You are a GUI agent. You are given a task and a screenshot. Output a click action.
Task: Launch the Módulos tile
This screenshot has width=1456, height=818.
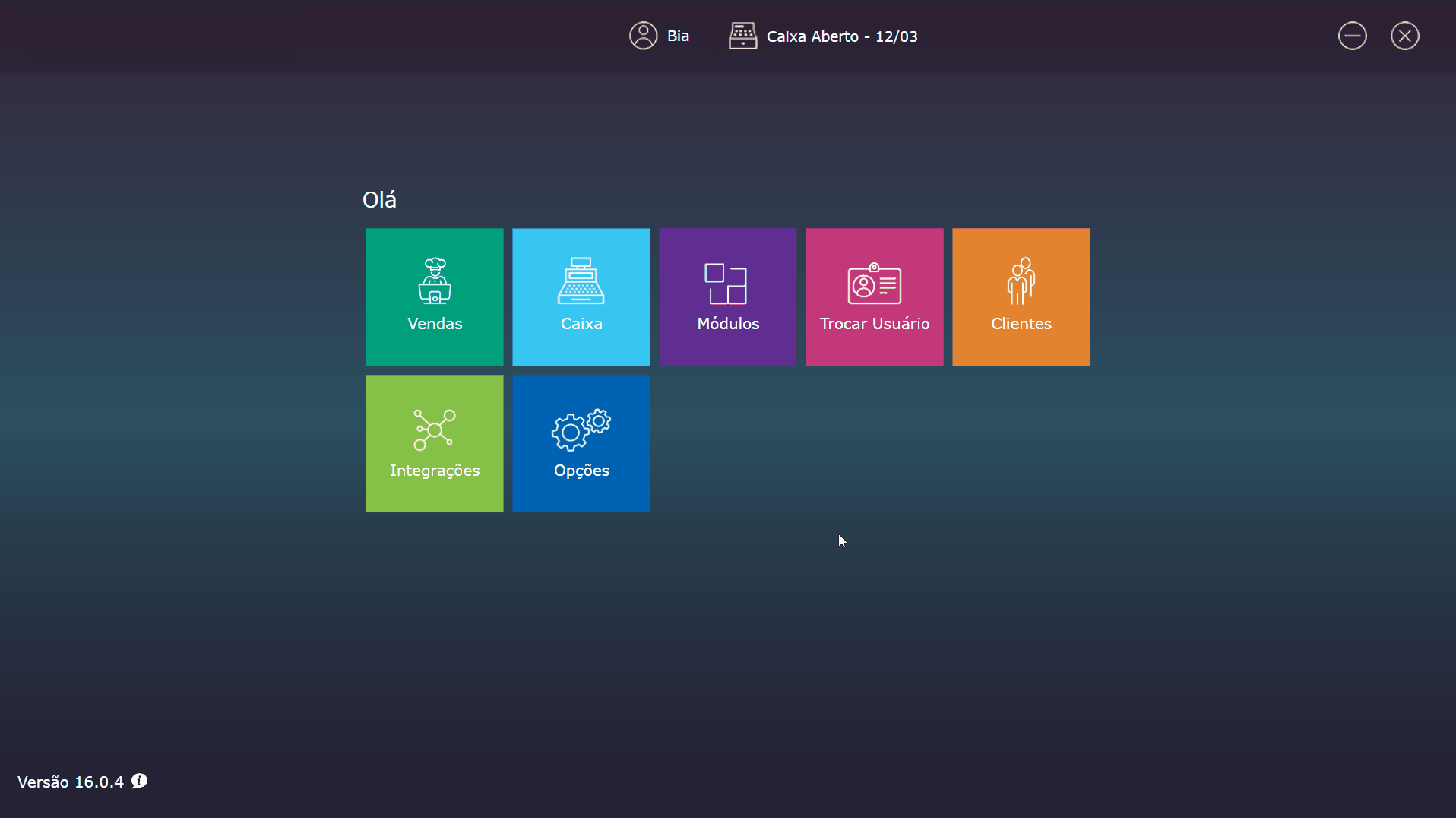coord(727,296)
